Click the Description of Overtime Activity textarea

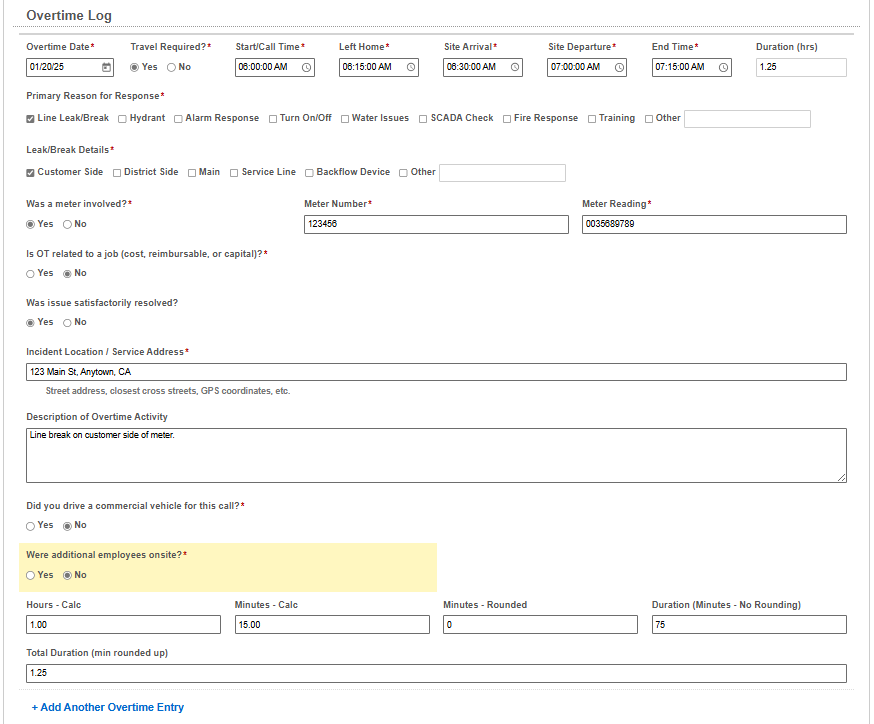(436, 456)
